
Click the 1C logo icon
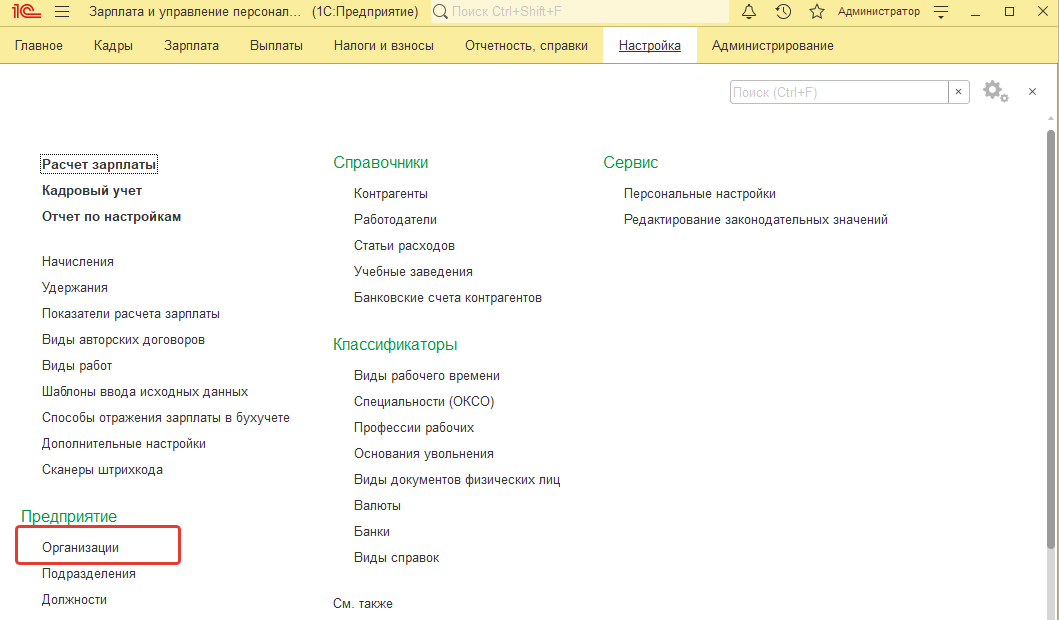tap(26, 11)
